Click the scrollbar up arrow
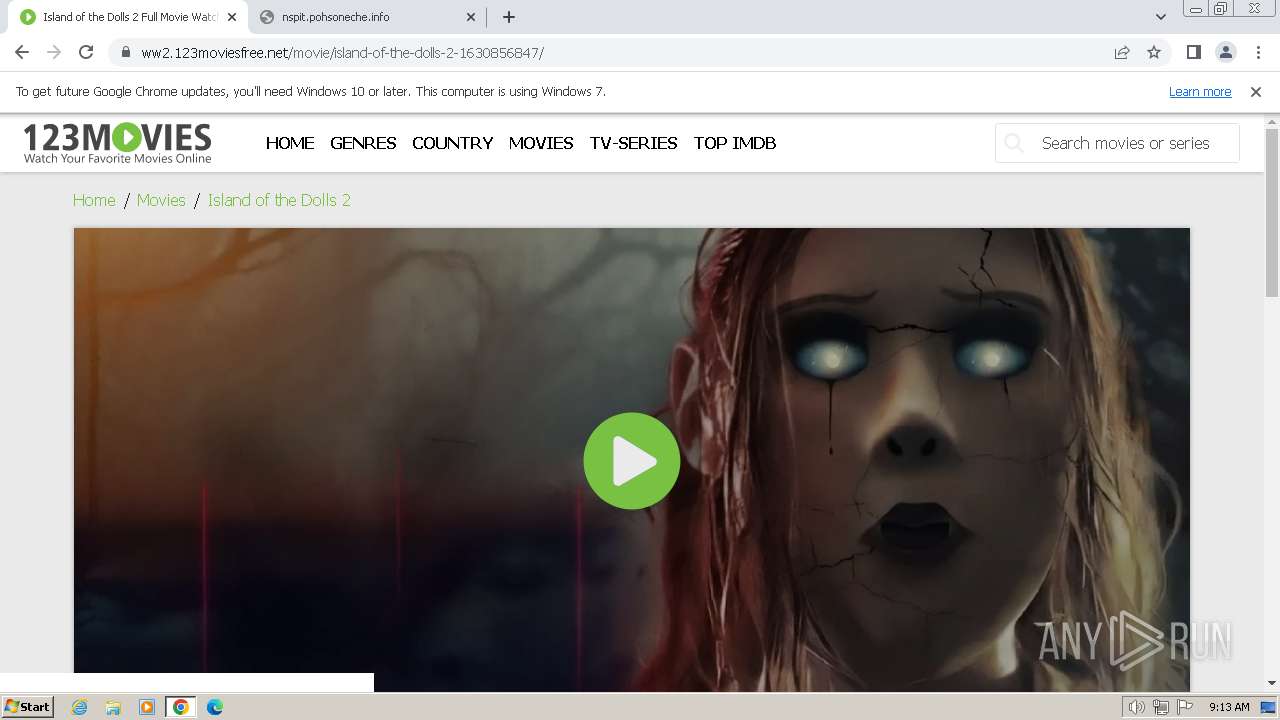 [x=1272, y=122]
